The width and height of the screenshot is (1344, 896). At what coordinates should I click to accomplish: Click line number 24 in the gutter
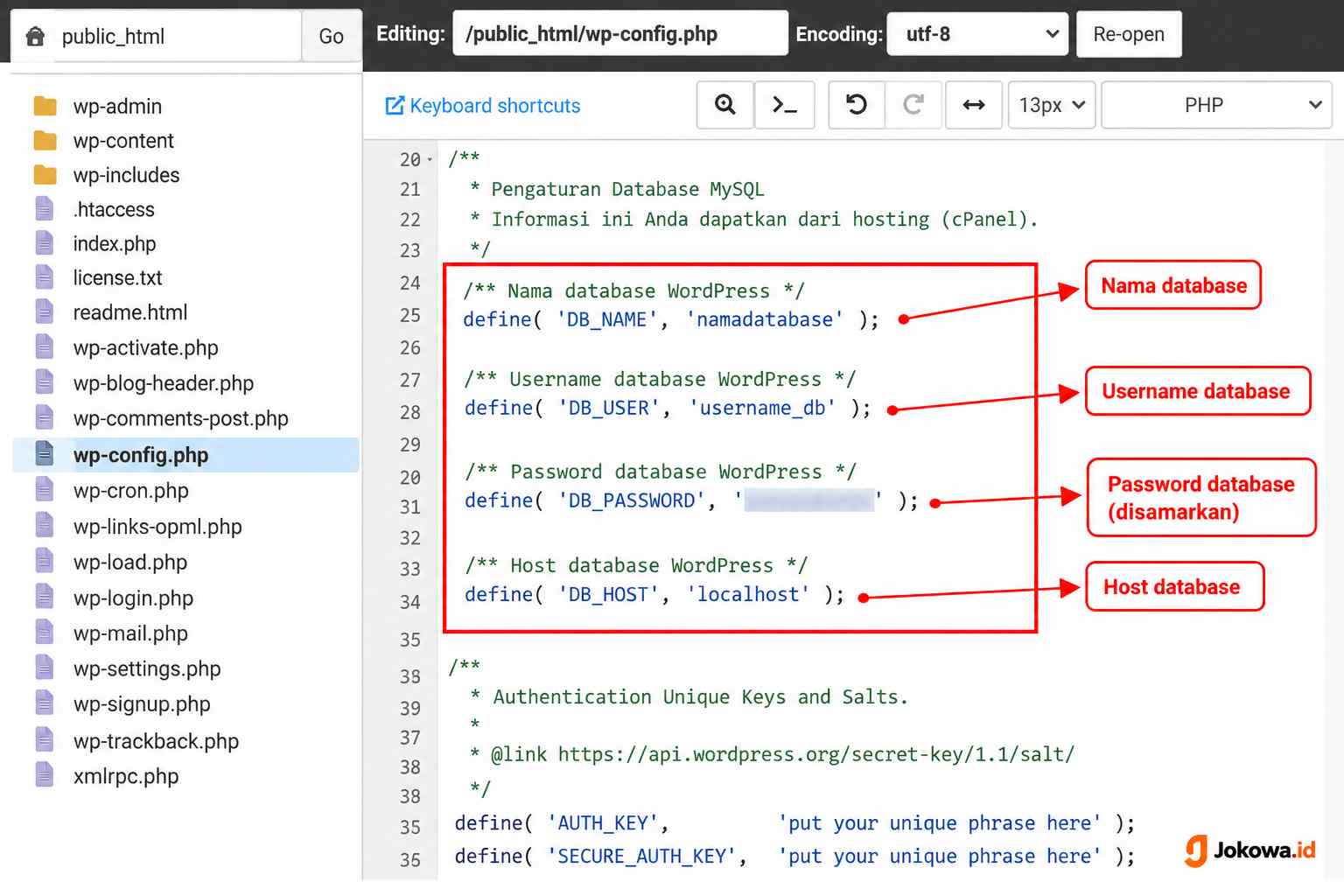410,283
